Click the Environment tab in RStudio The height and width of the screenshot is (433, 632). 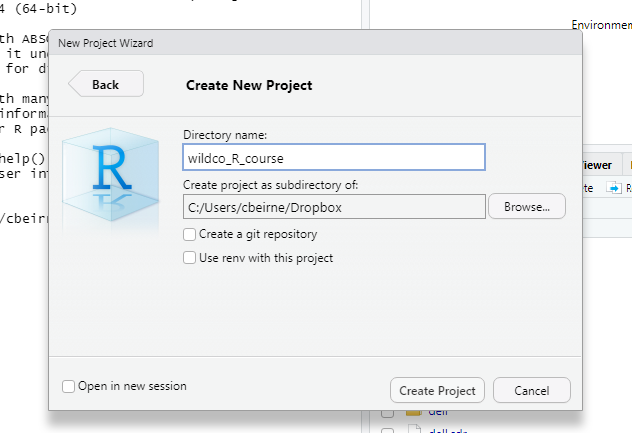coord(601,25)
